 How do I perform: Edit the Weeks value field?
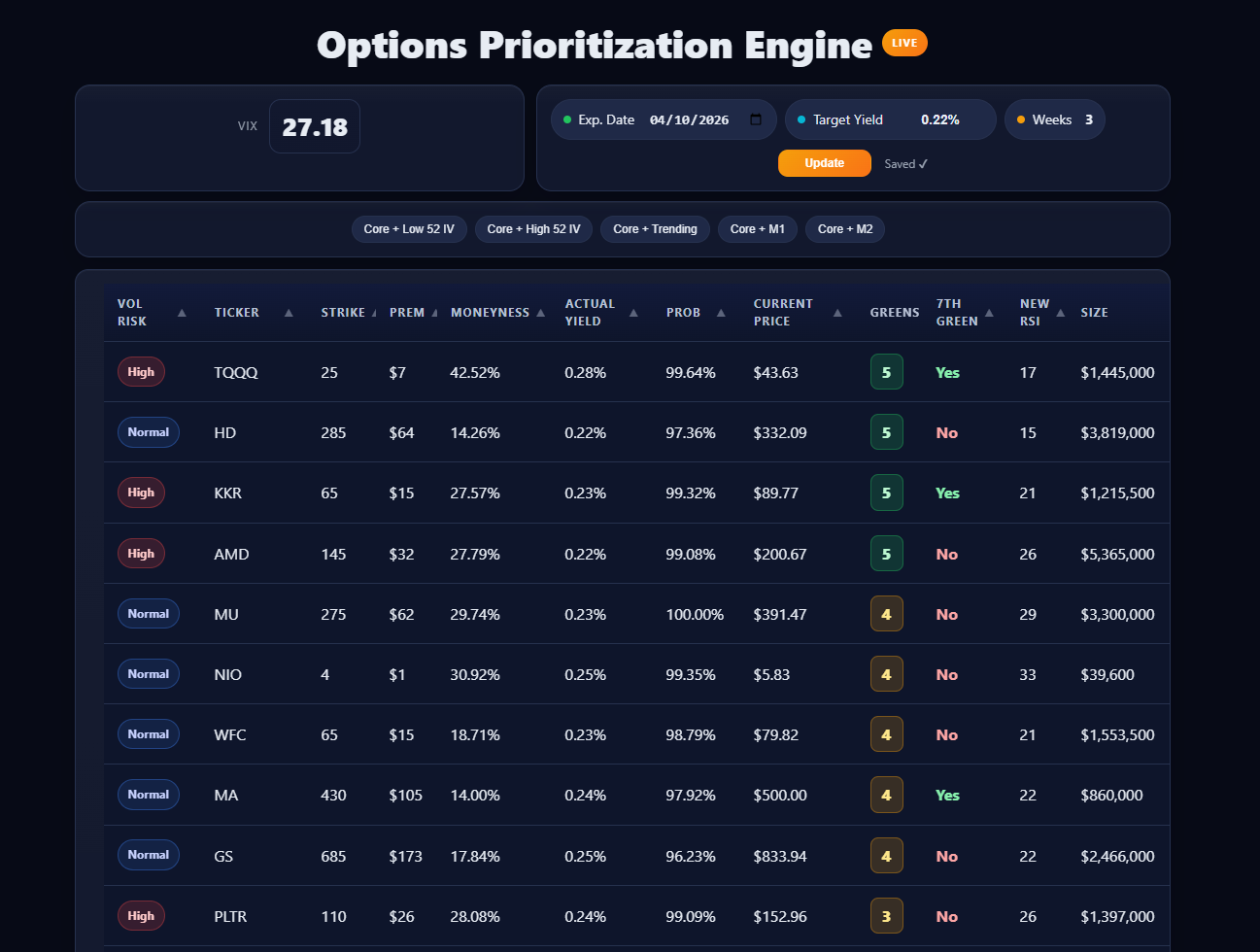point(1088,119)
